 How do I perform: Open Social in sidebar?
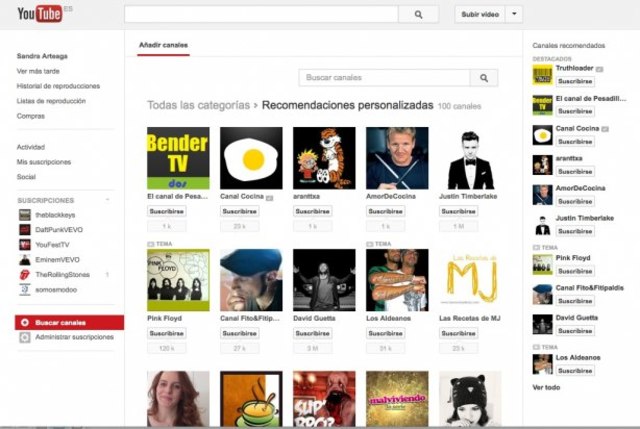click(x=26, y=177)
